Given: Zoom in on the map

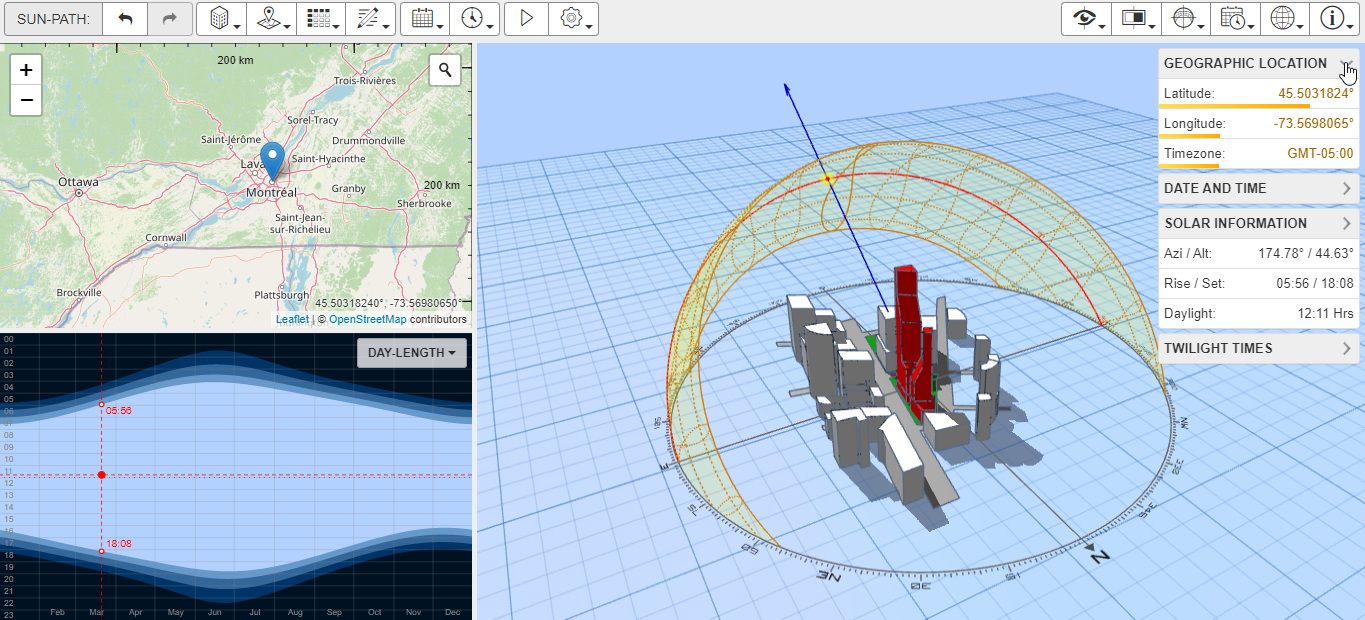Looking at the screenshot, I should coord(26,70).
